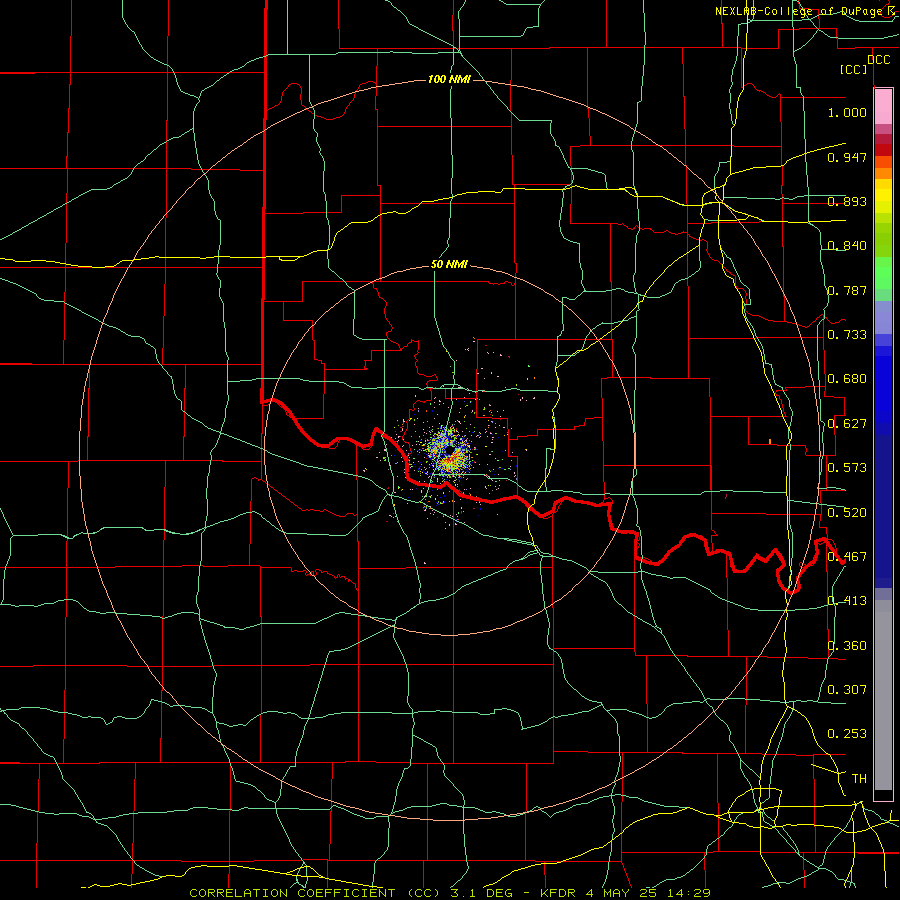Click the 1.000 scale value
Viewport: 900px width, 900px height.
(x=847, y=112)
